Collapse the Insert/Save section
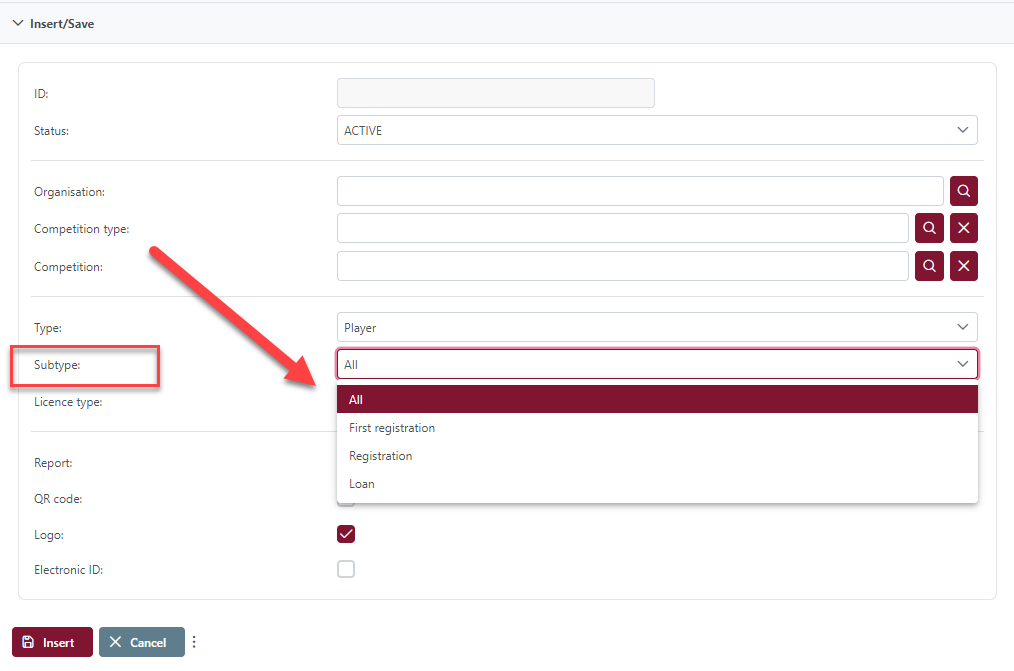The width and height of the screenshot is (1014, 671). [x=18, y=23]
